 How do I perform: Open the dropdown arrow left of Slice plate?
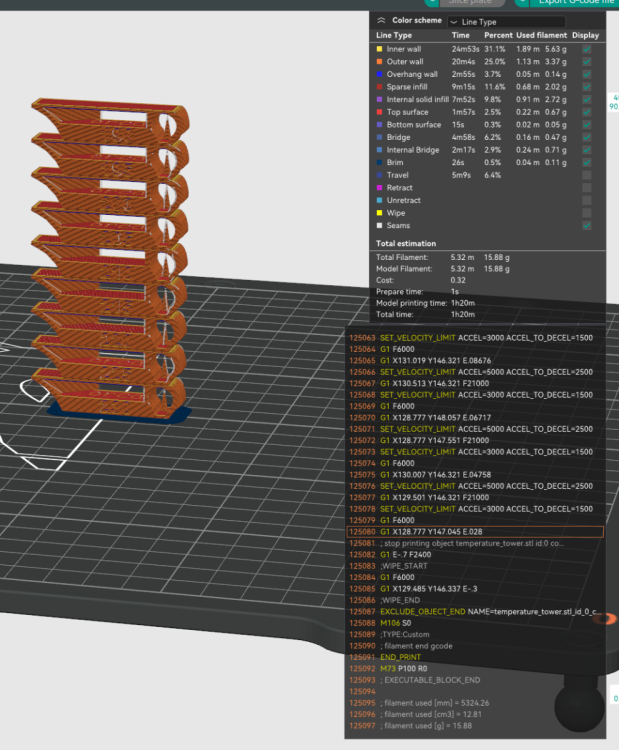coord(431,2)
